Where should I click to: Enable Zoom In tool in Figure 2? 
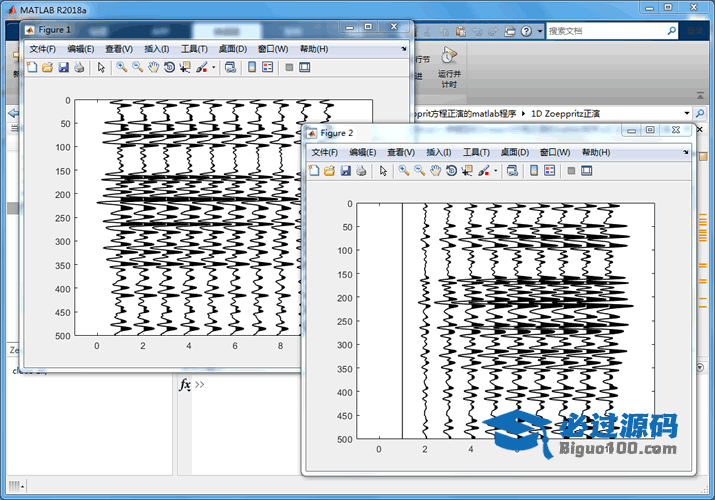[404, 171]
